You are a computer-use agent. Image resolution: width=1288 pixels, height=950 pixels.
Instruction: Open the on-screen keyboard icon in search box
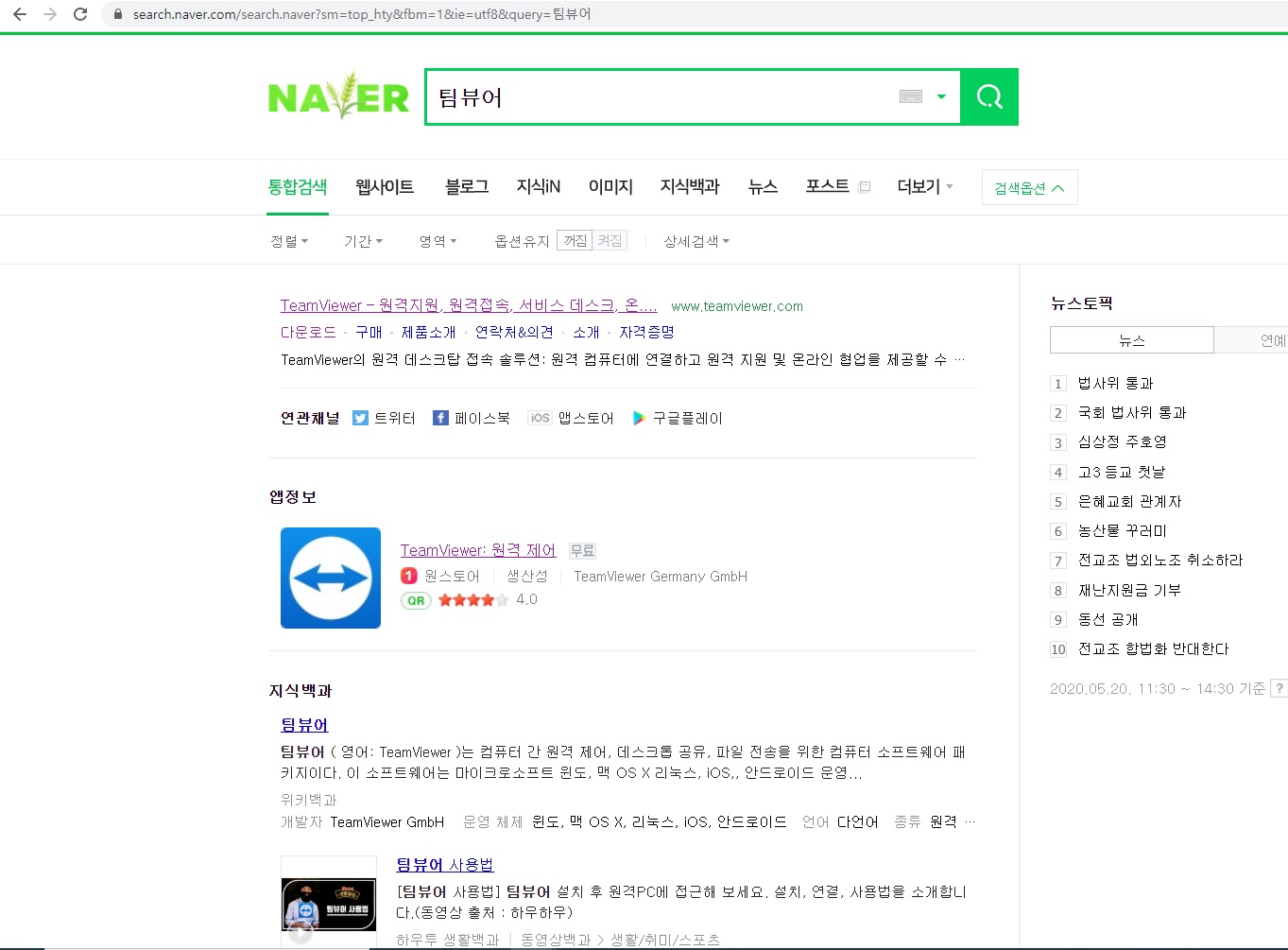[911, 96]
